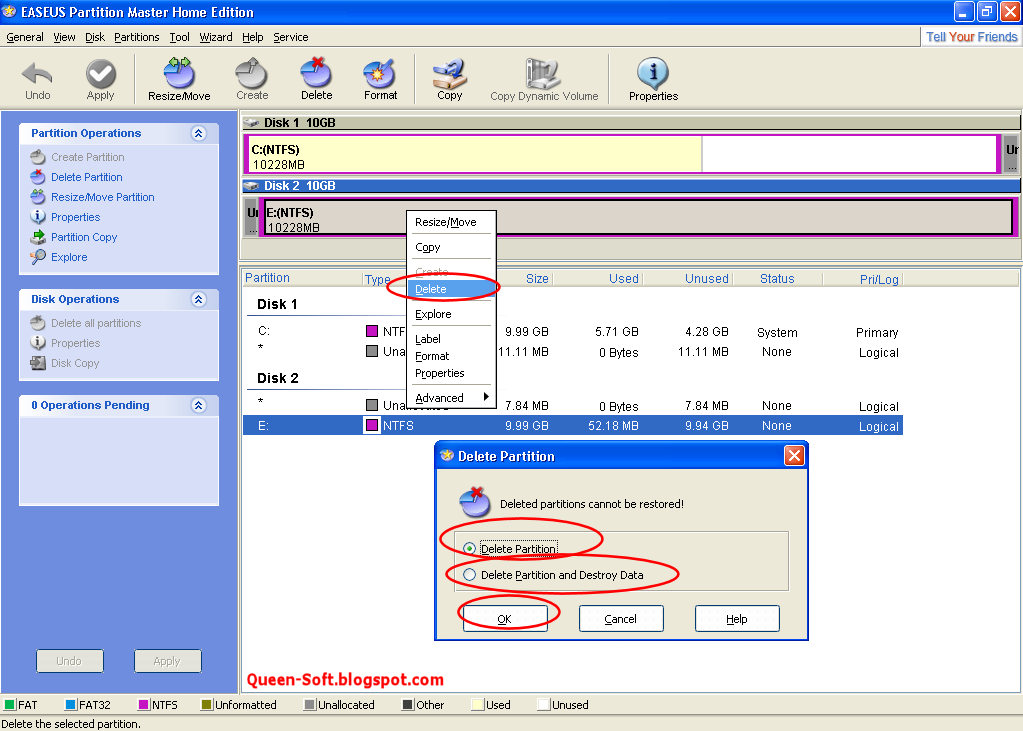Collapse the Partition Operations panel
The height and width of the screenshot is (731, 1023).
click(x=198, y=133)
